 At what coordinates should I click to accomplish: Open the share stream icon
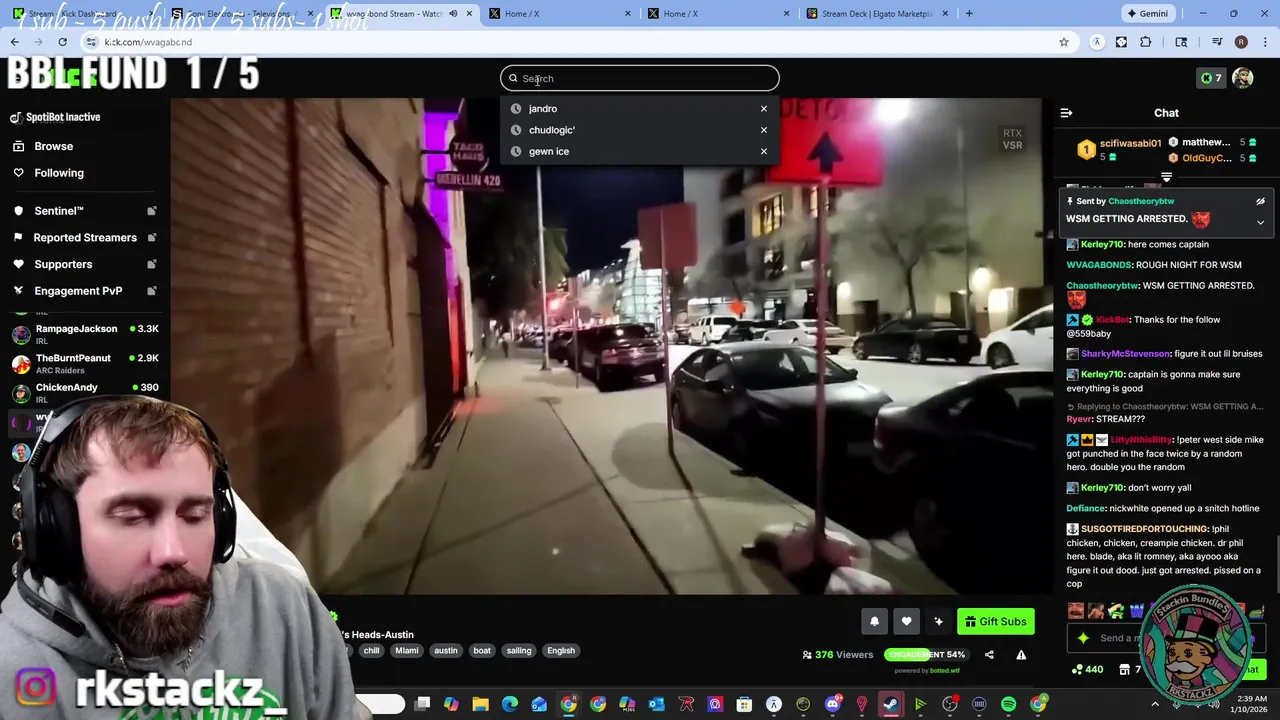[x=989, y=655]
